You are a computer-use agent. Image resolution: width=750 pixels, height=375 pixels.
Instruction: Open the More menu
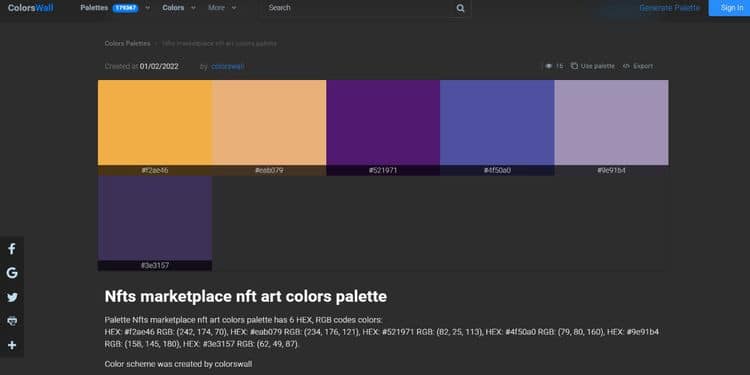[217, 8]
